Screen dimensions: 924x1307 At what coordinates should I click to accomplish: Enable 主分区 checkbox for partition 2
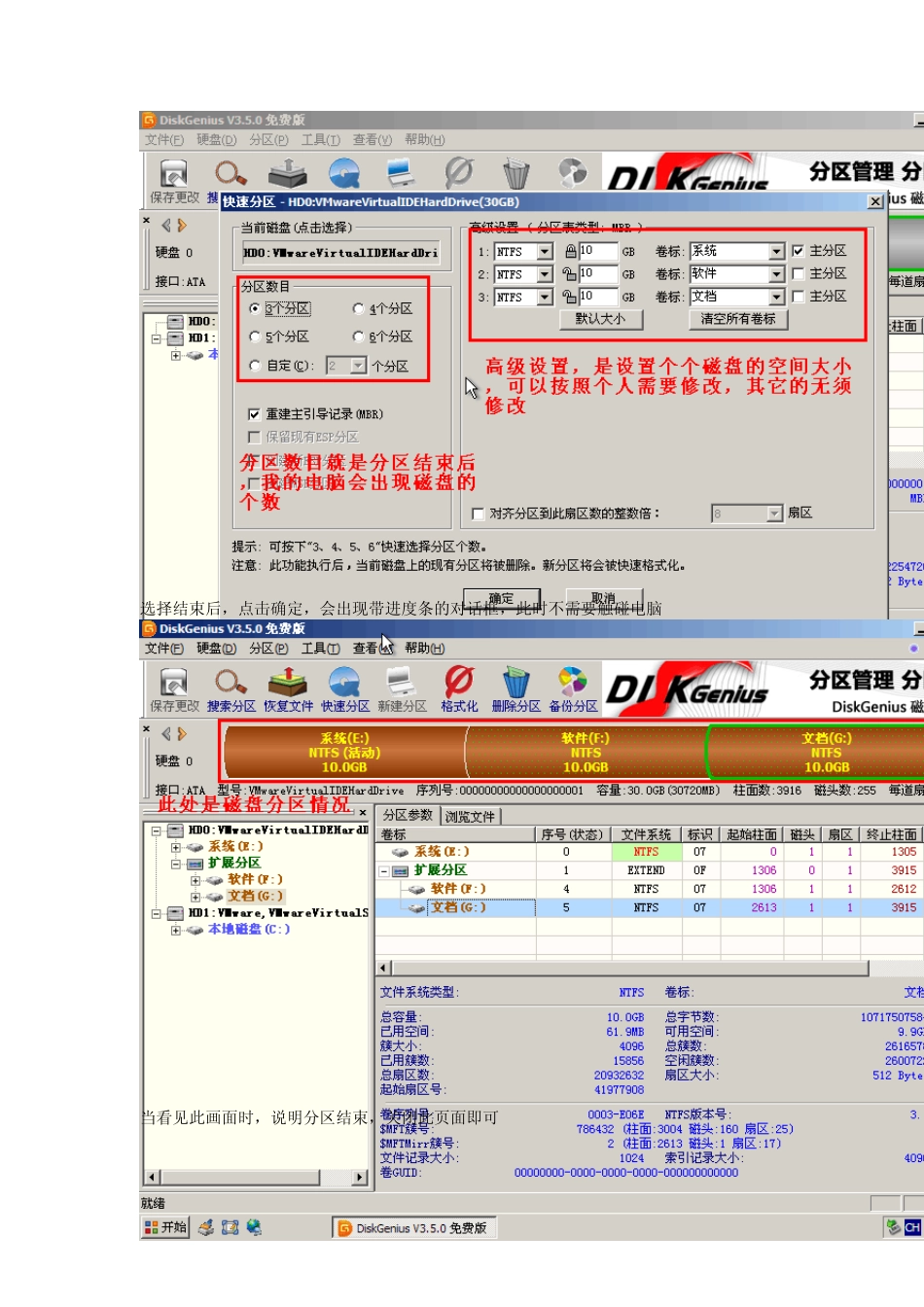[799, 274]
